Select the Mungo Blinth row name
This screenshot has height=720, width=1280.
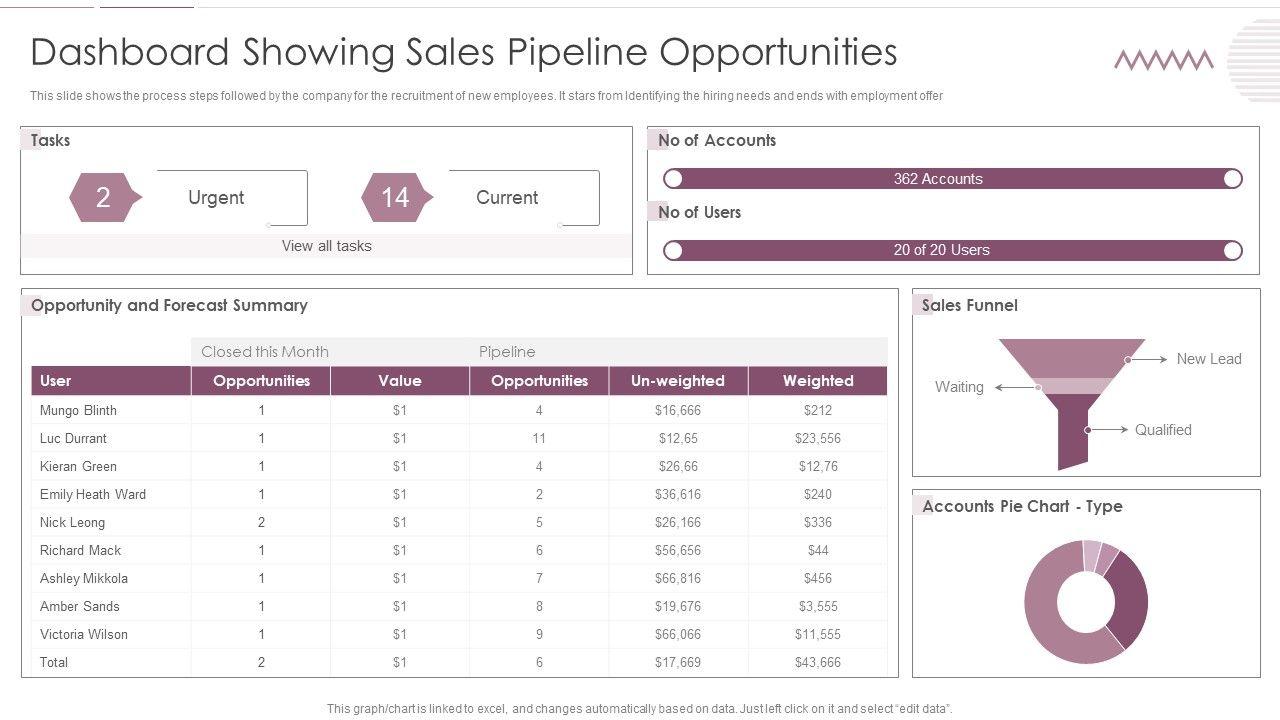click(78, 410)
